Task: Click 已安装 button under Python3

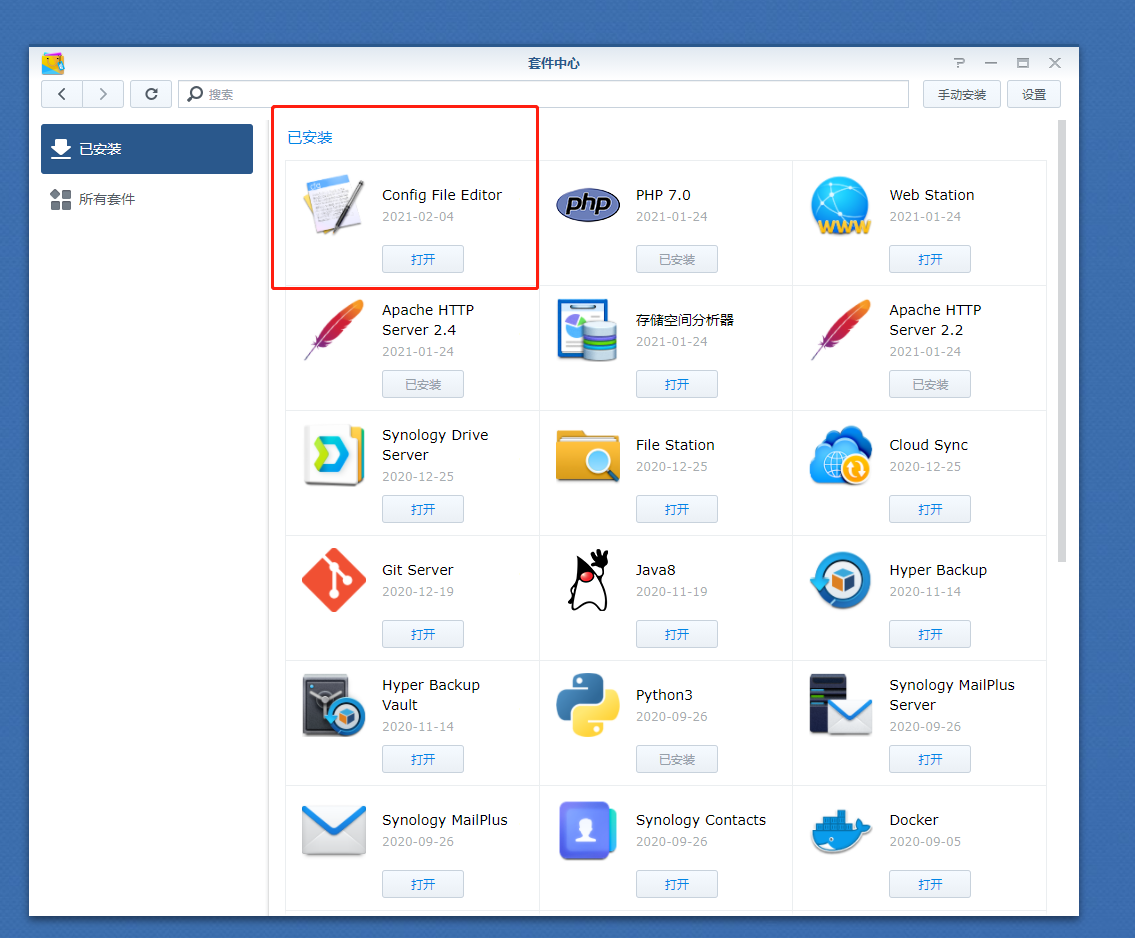Action: click(677, 759)
